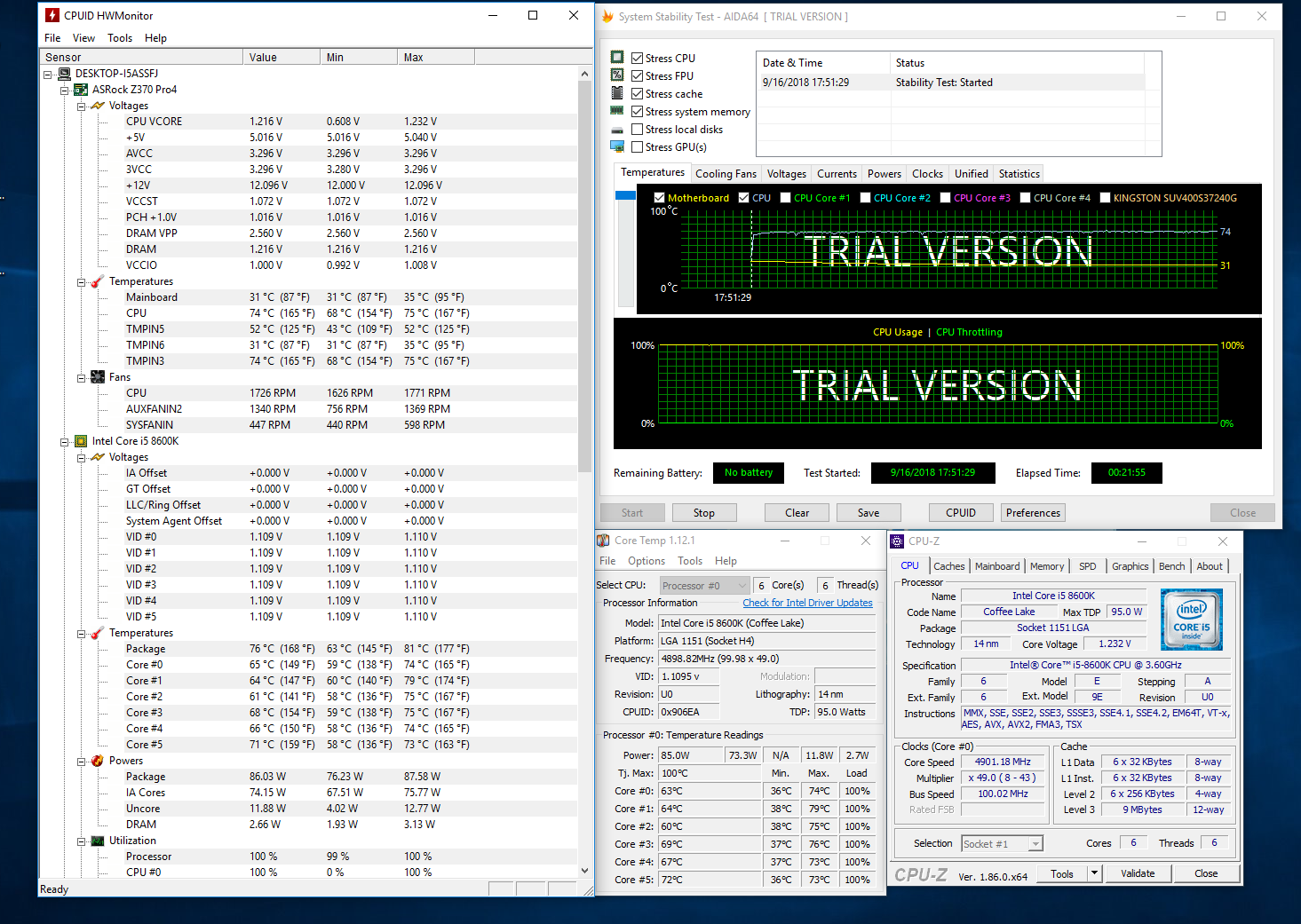
Task: Open Check for Intel Driver Updates link
Action: pyautogui.click(x=807, y=603)
